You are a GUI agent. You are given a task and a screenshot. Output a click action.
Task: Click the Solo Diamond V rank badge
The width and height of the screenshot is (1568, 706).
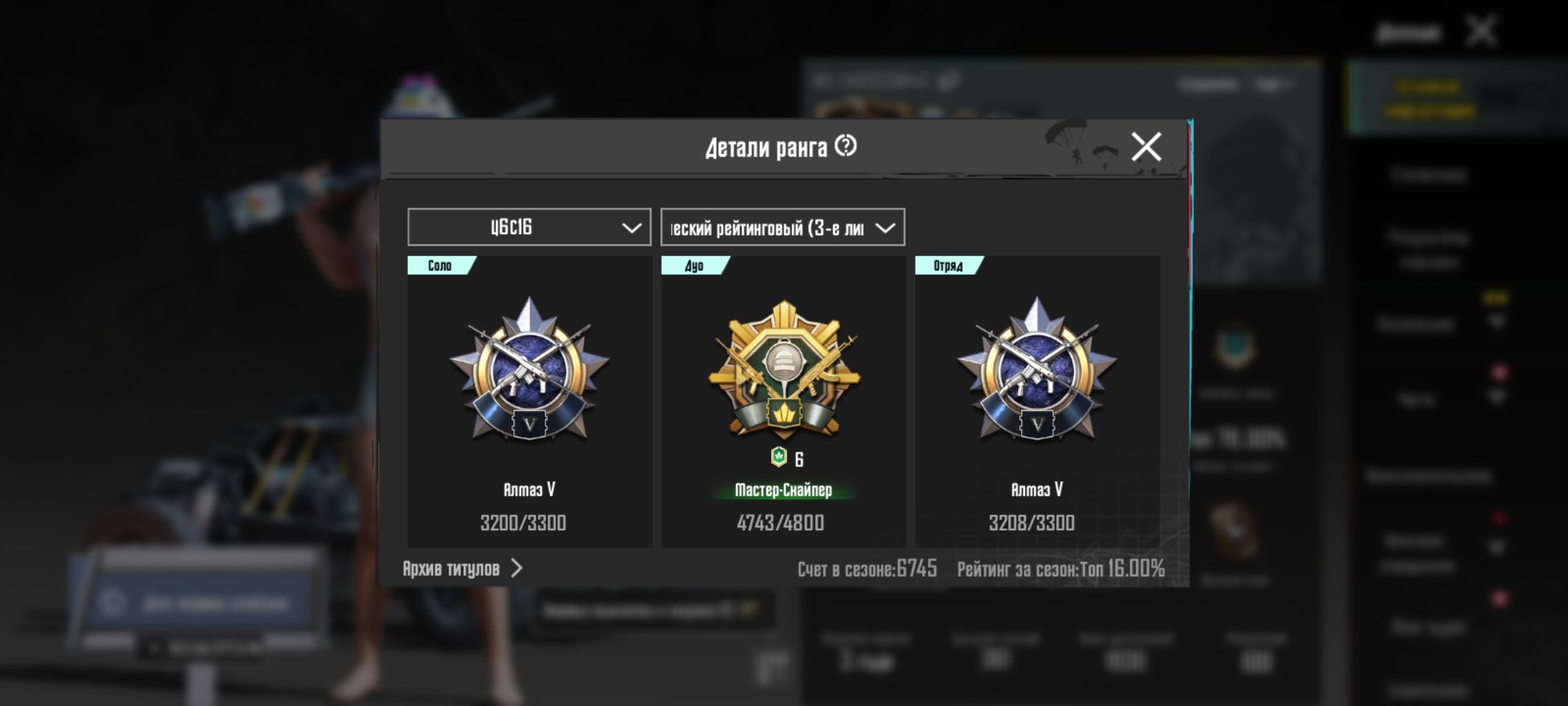pos(529,371)
